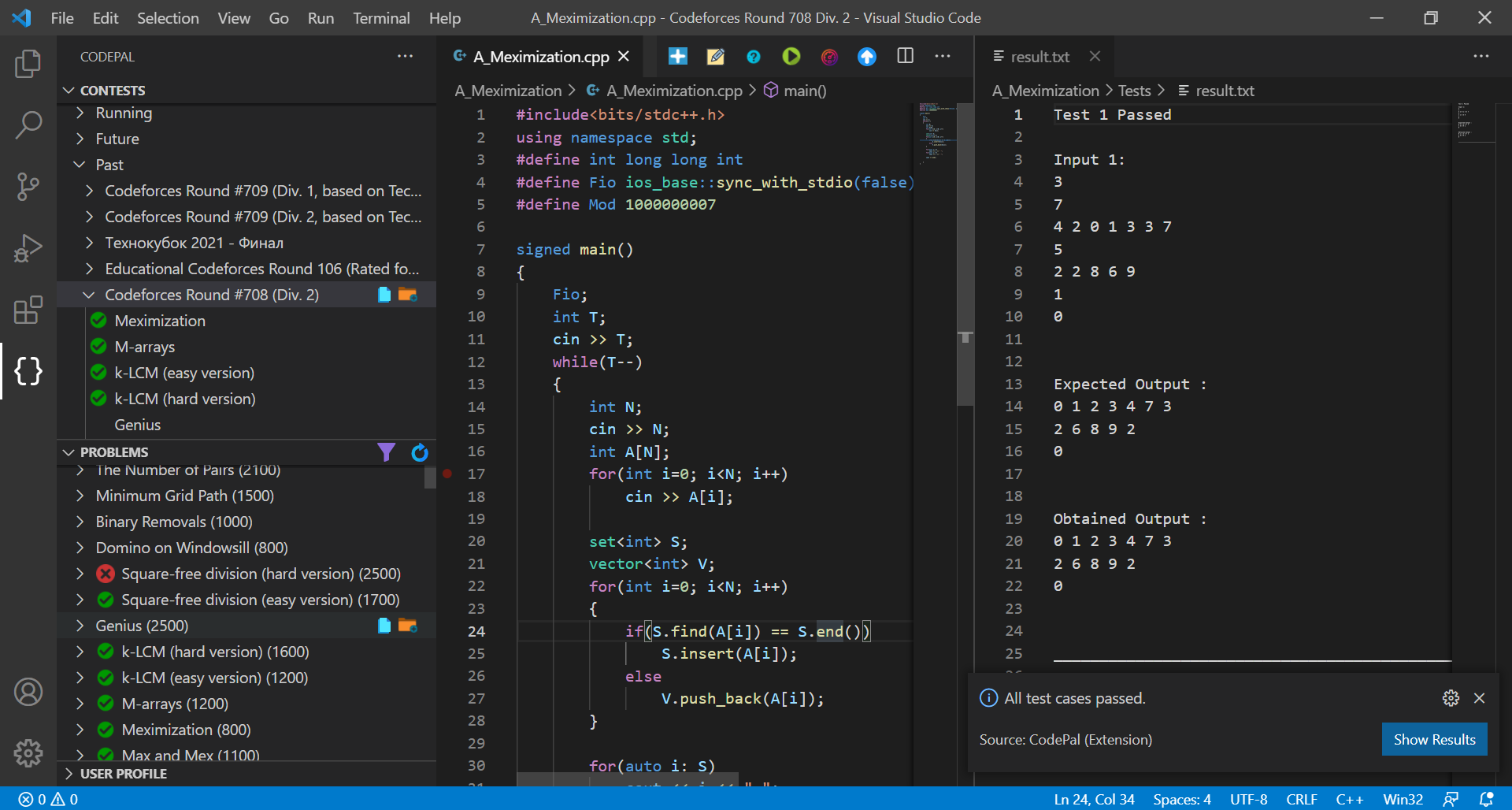
Task: Click folder icon on Codeforces Round #708 row
Action: pyautogui.click(x=407, y=295)
